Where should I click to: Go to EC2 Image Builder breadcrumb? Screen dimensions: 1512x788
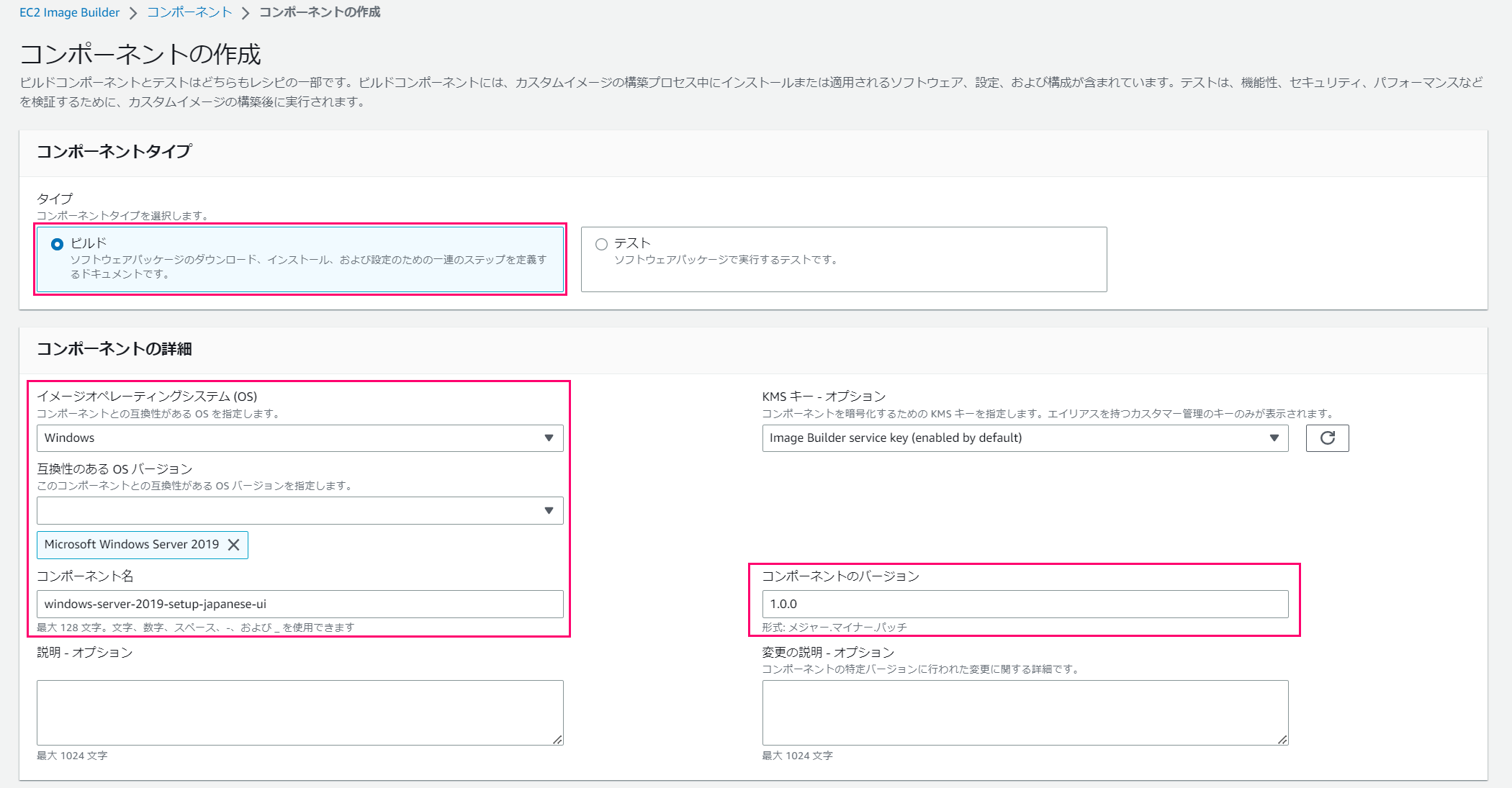click(x=69, y=12)
